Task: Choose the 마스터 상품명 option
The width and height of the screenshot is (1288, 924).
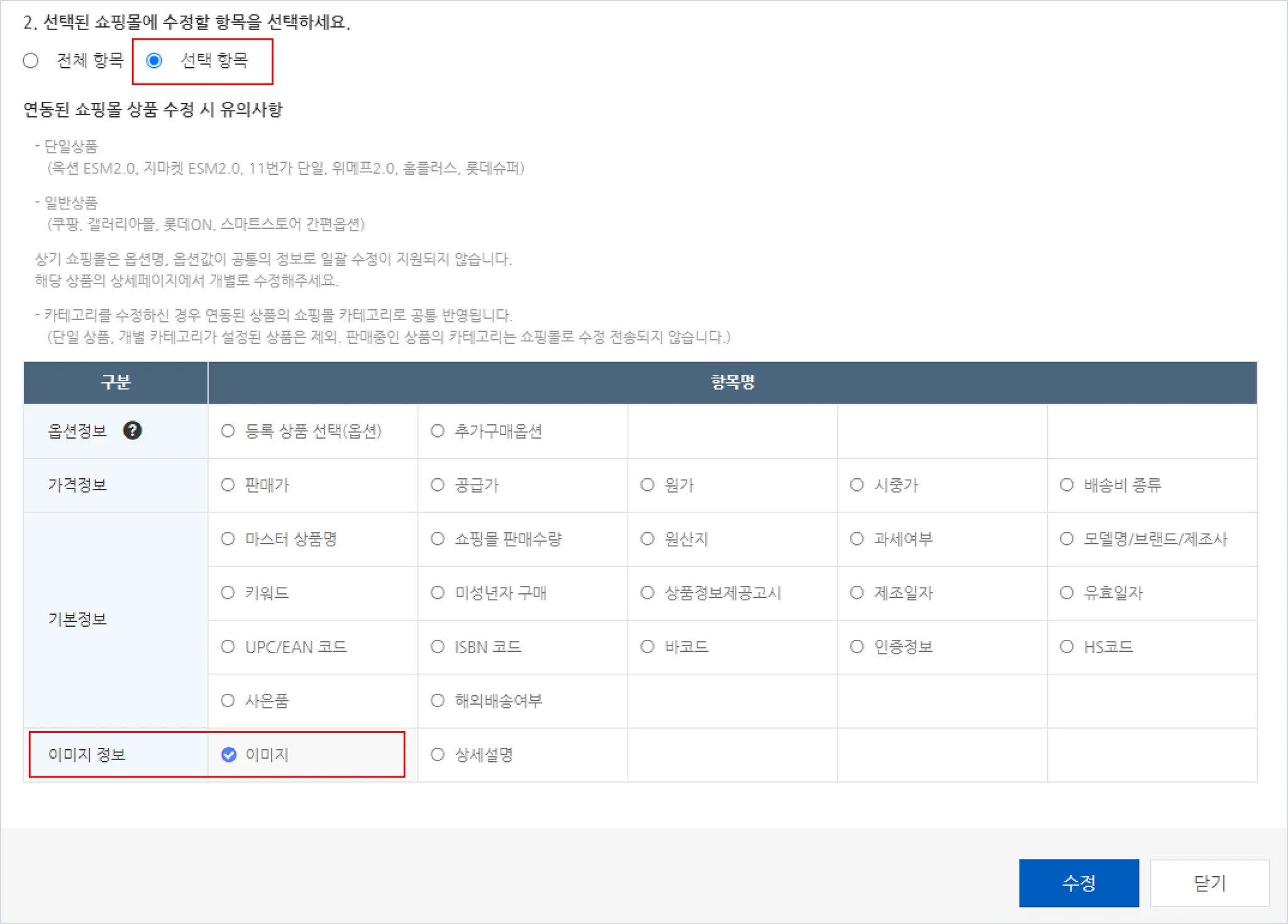Action: click(x=228, y=539)
